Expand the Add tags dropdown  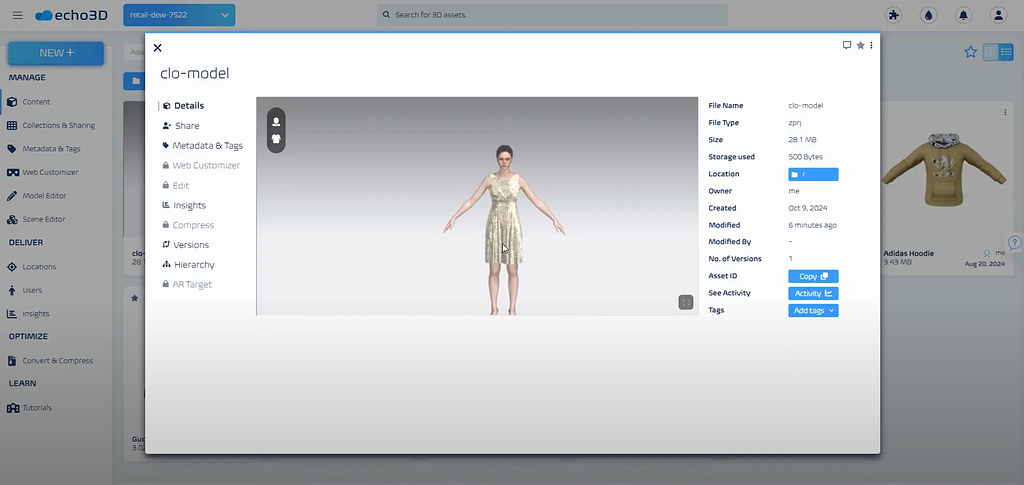(x=813, y=311)
